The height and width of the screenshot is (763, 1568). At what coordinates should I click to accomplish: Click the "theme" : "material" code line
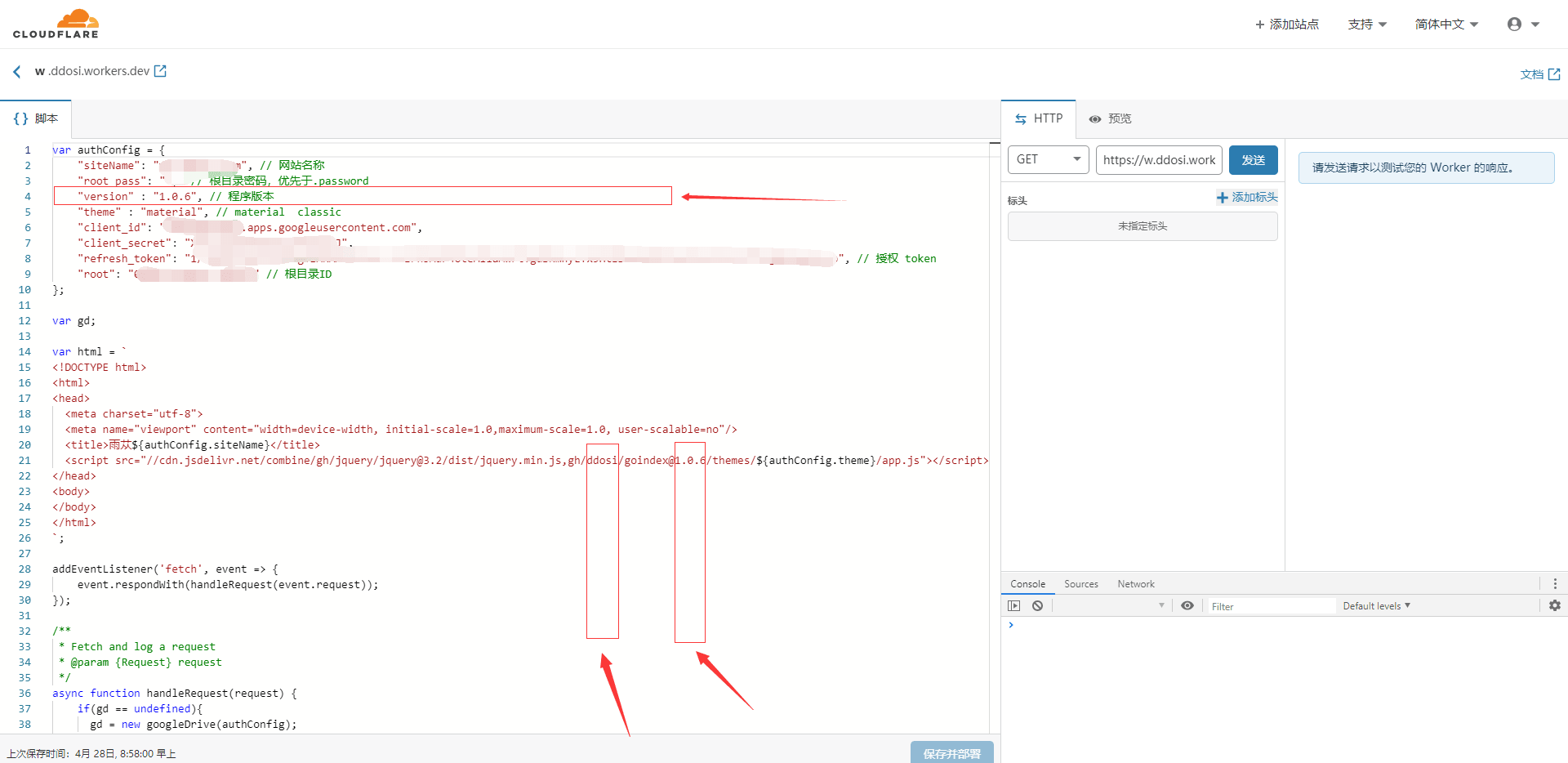point(209,212)
